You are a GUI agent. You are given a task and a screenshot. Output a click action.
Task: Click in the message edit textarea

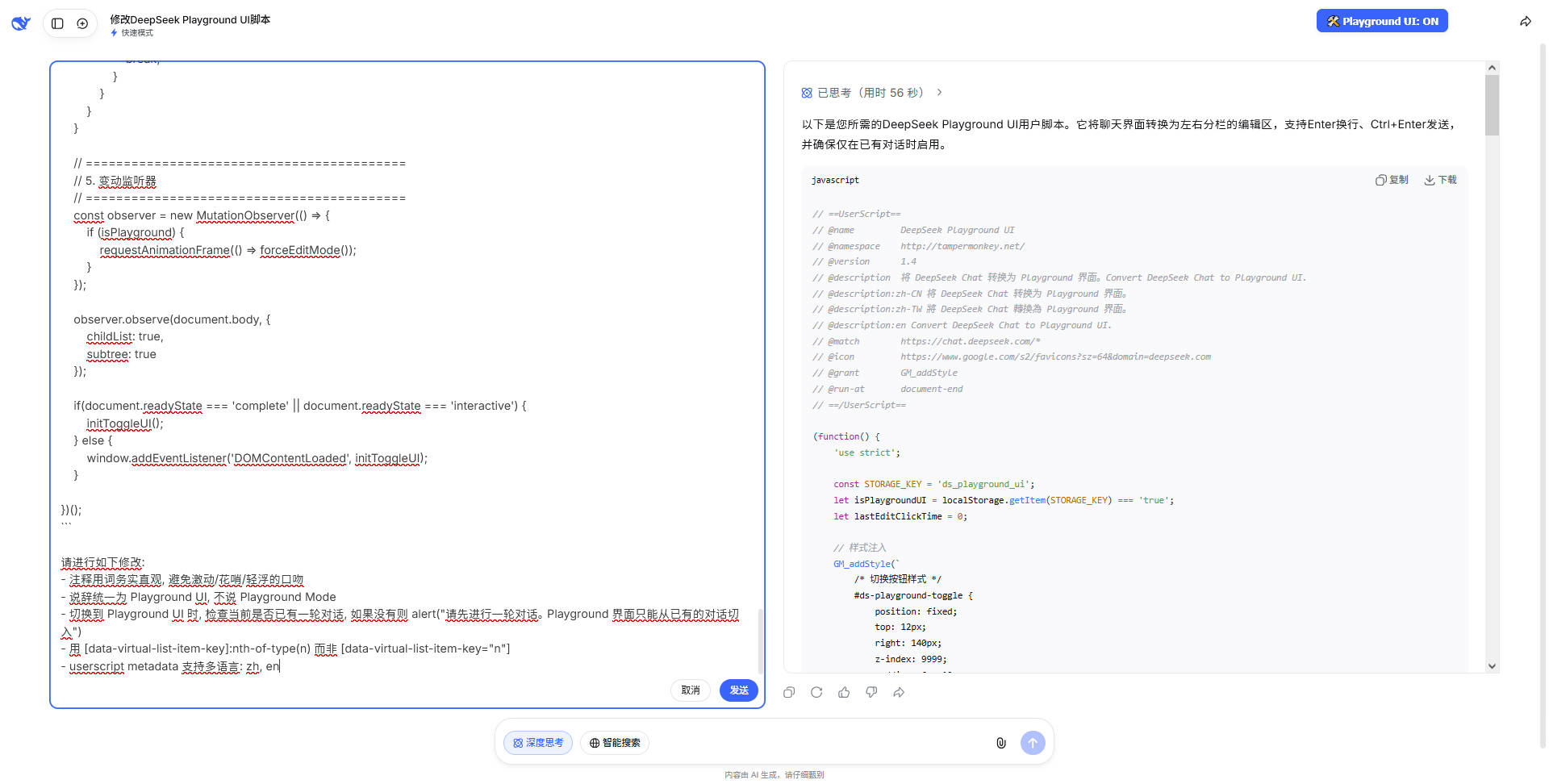pyautogui.click(x=407, y=368)
